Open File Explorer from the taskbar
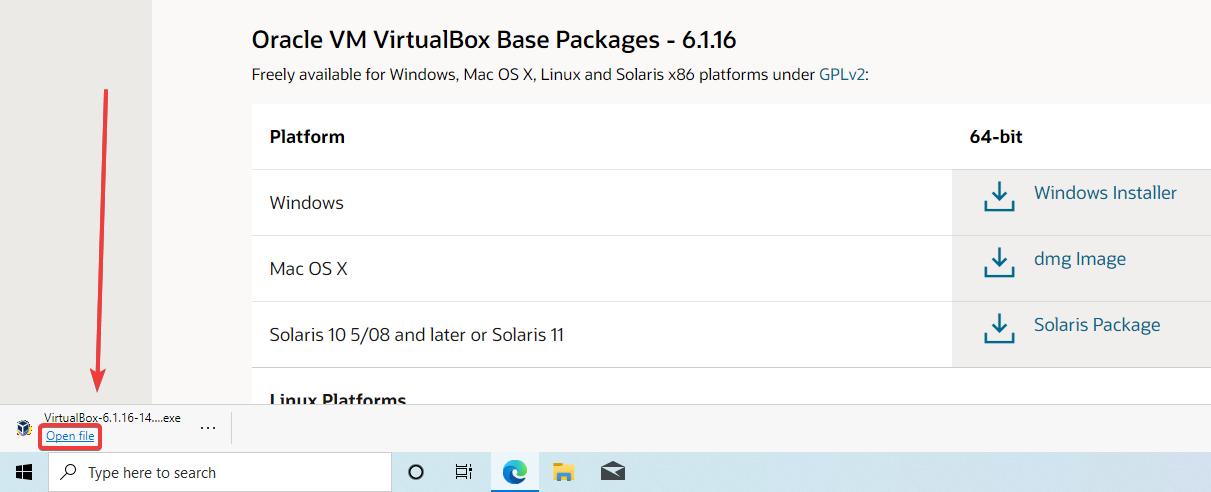Viewport: 1211px width, 492px height. [x=564, y=472]
